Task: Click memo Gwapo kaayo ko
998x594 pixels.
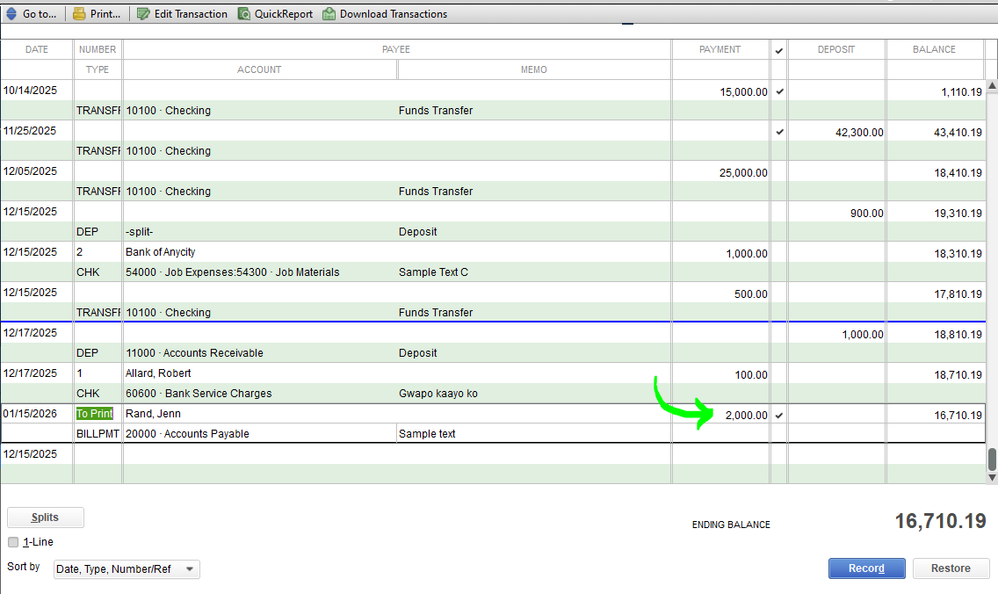Action: [438, 393]
